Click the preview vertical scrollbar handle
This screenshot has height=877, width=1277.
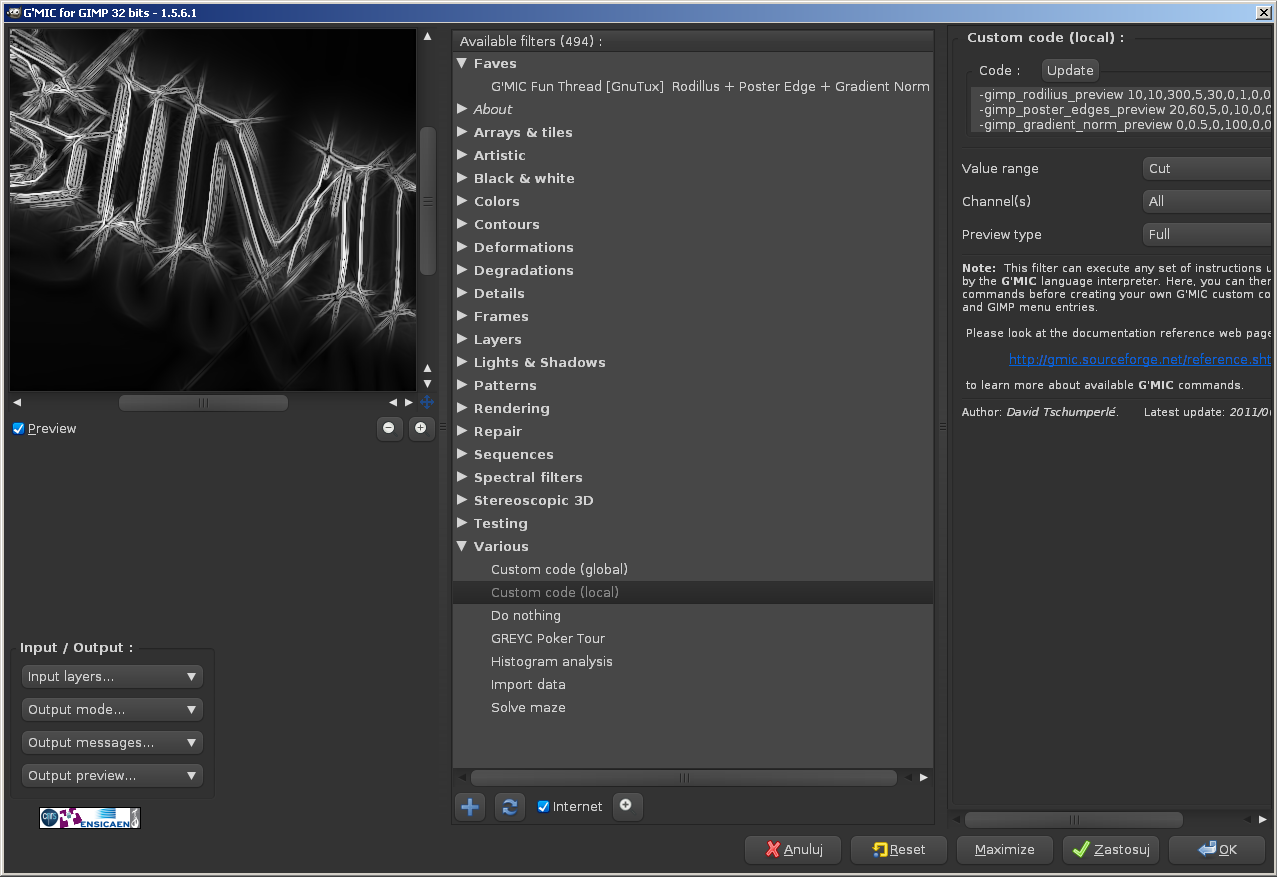click(427, 200)
